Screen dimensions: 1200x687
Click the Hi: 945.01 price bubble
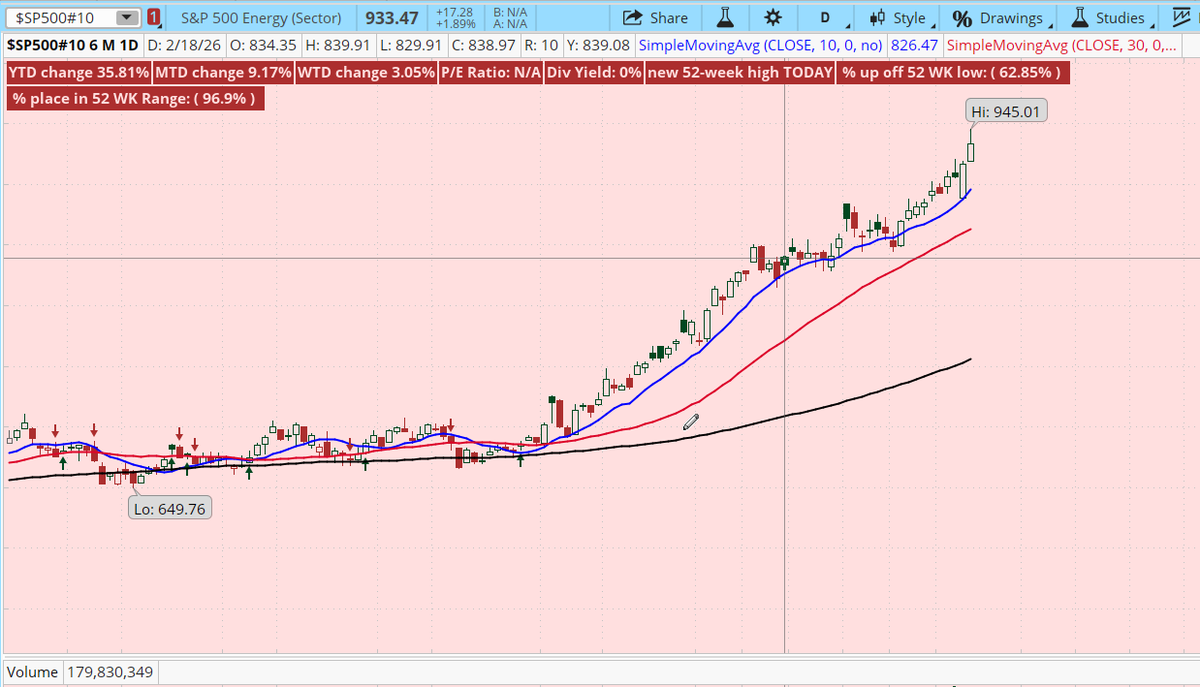pyautogui.click(x=1006, y=112)
